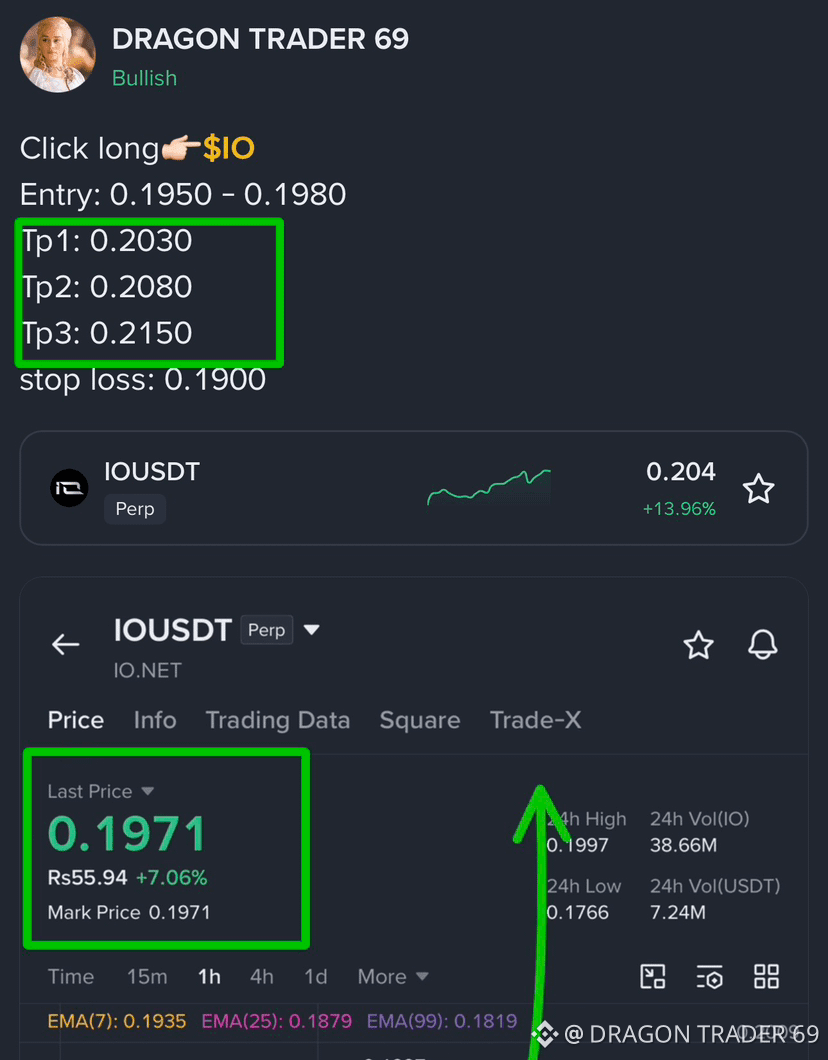Expand the More intervals dropdown

tap(393, 976)
